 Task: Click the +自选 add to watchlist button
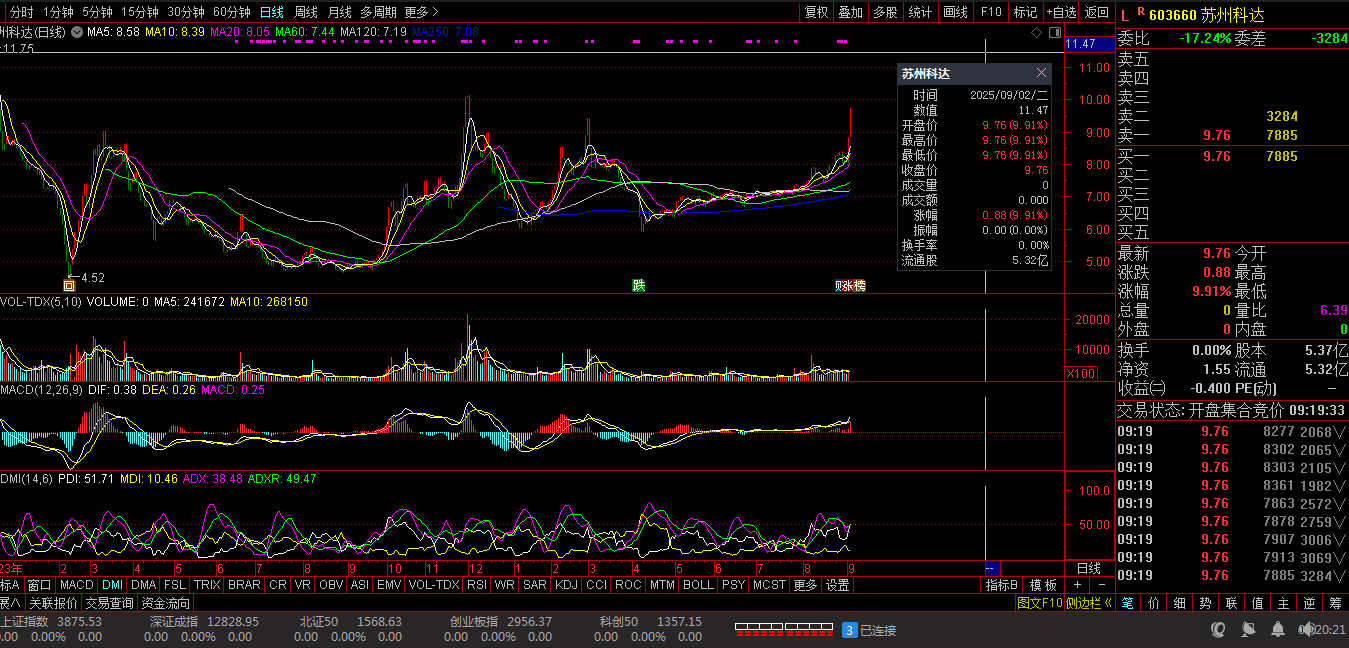1061,12
